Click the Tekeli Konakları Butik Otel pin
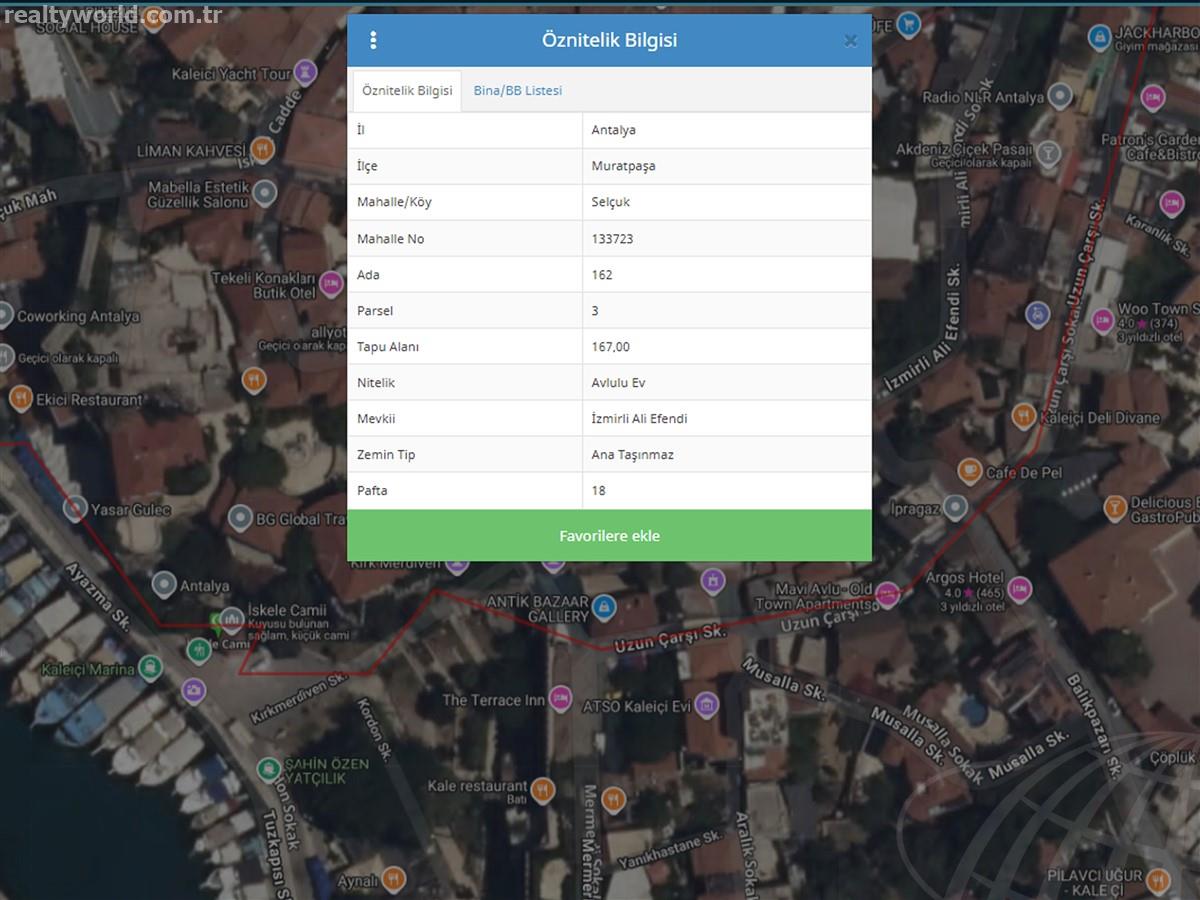 [x=331, y=285]
